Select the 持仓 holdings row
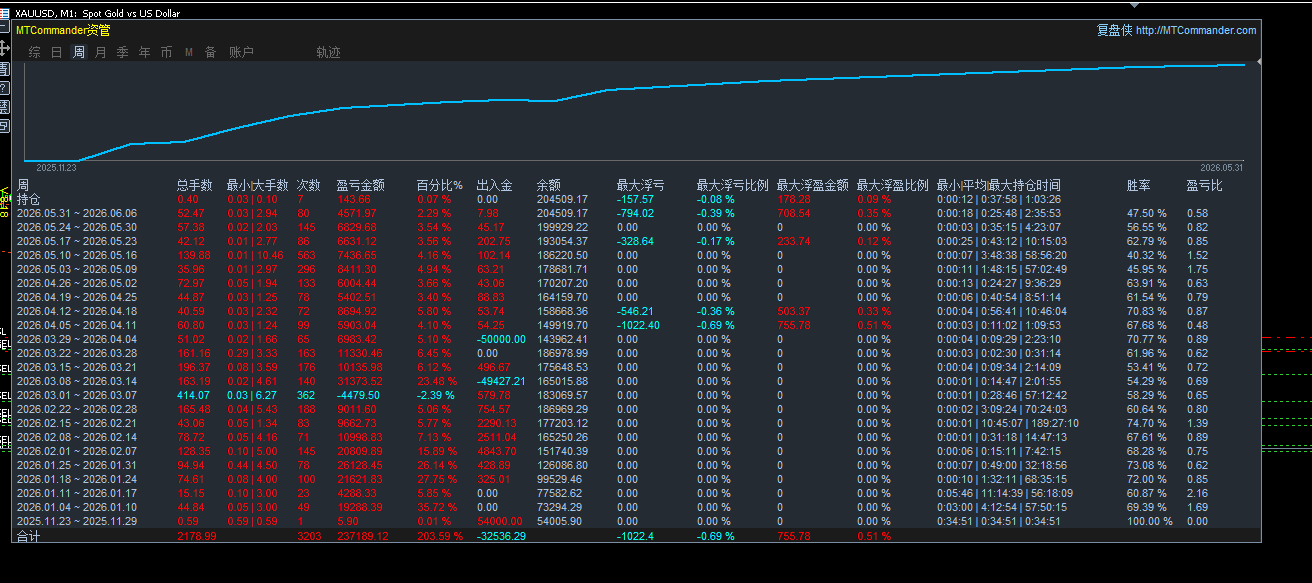This screenshot has width=1312, height=583. tap(635, 199)
